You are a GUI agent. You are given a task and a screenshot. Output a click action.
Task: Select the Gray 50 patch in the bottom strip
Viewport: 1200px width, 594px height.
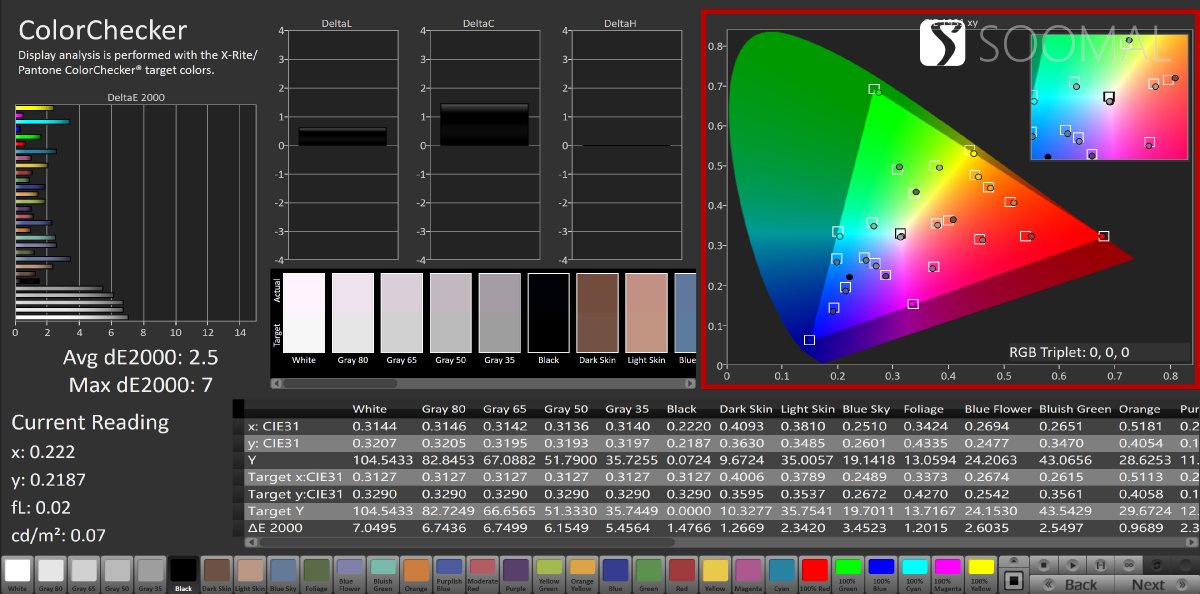[x=117, y=573]
